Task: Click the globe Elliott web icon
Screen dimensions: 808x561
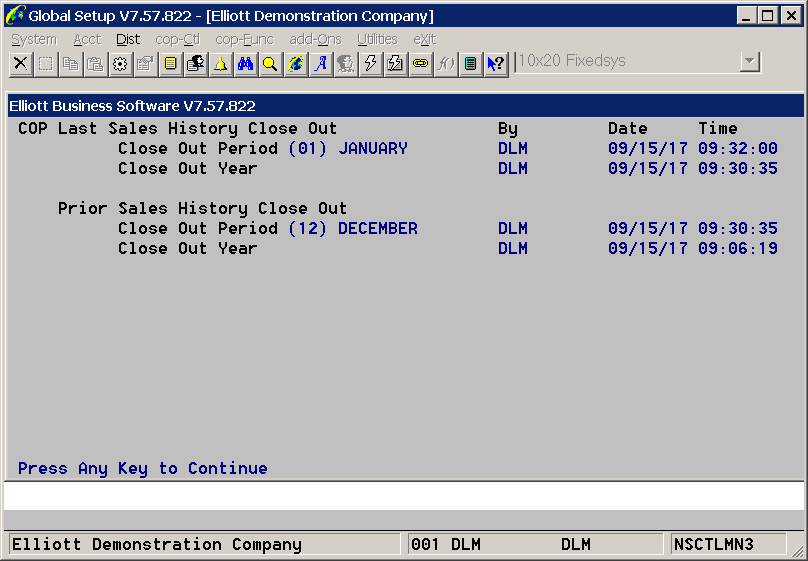Action: (x=296, y=64)
